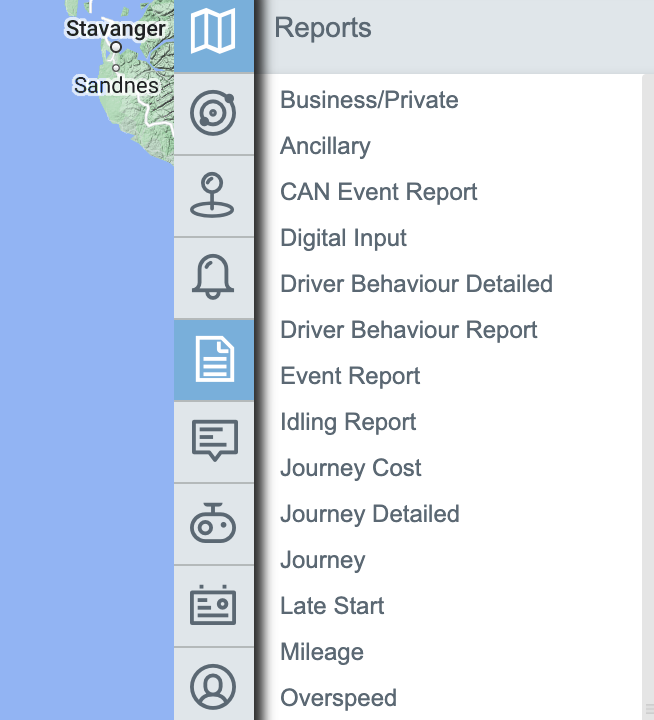
Task: Choose the Mileage report
Action: tap(321, 652)
